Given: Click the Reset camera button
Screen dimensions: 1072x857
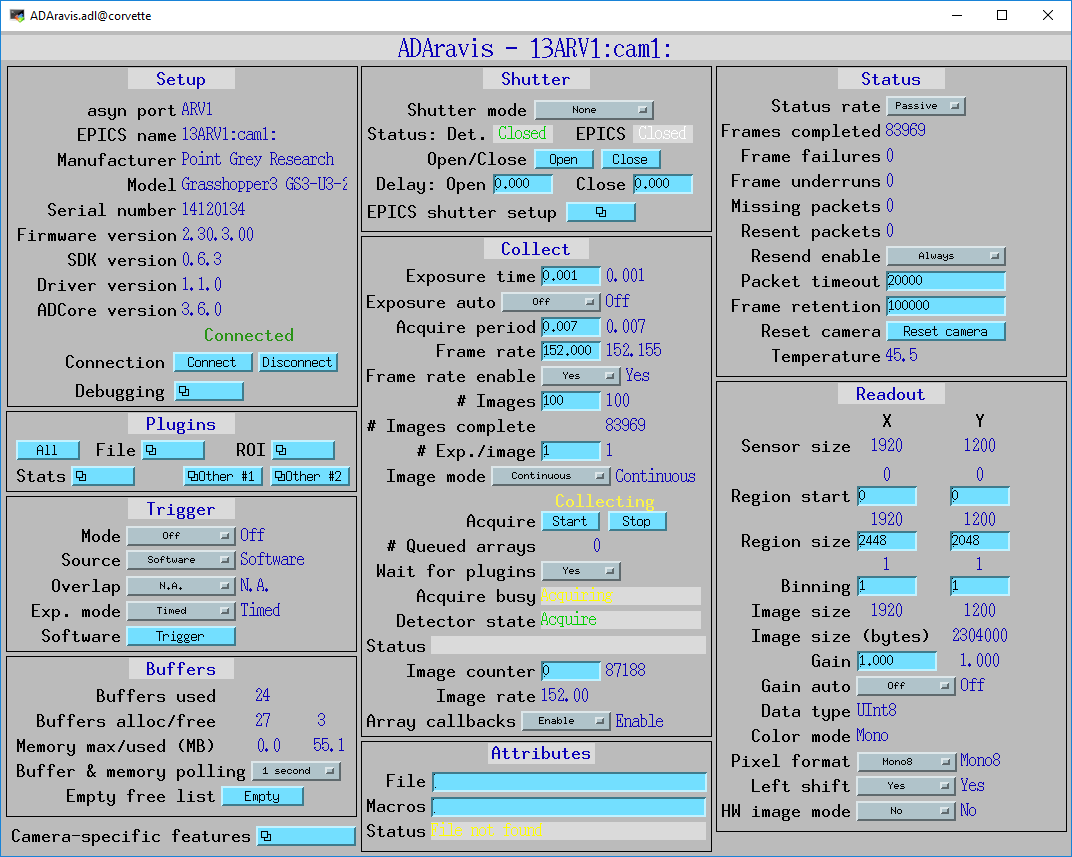Looking at the screenshot, I should coord(946,331).
